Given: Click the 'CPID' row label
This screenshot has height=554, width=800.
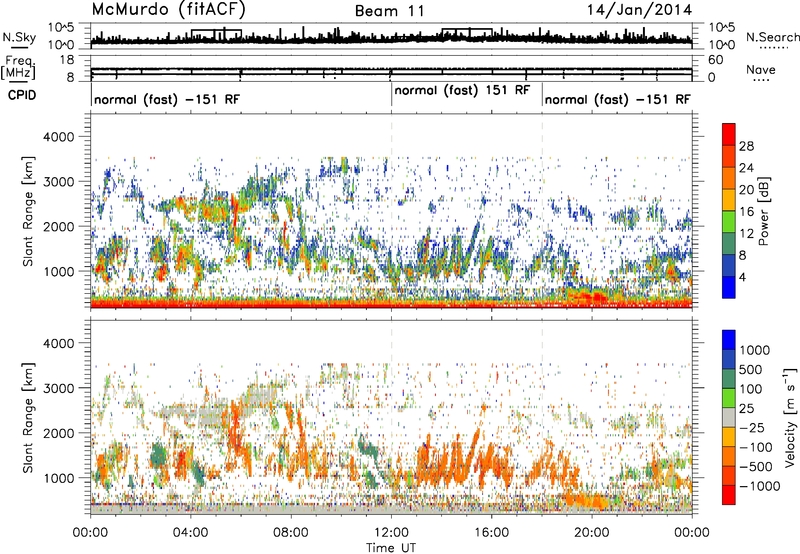Looking at the screenshot, I should [22, 95].
